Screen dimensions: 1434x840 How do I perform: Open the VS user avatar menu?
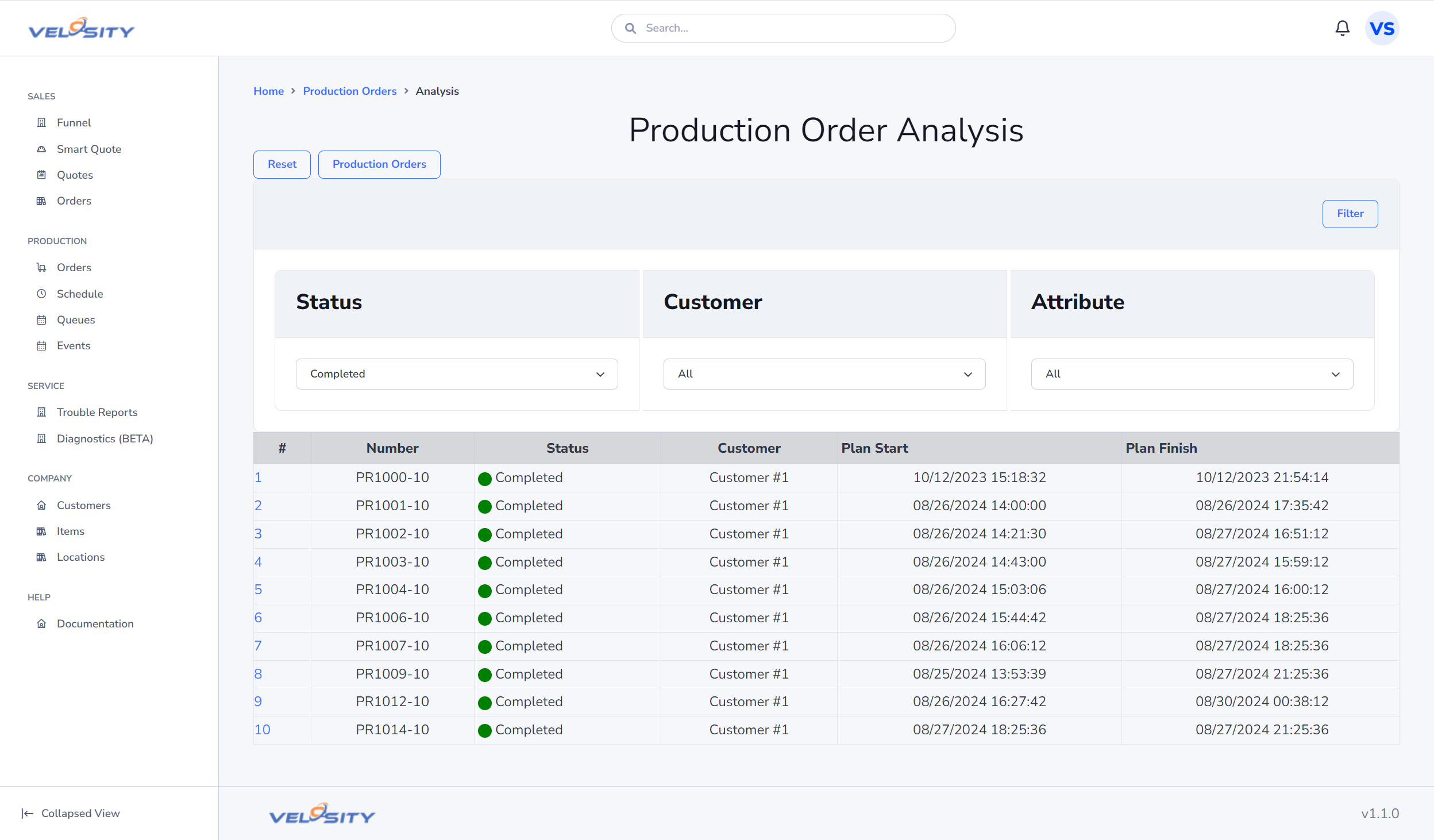1382,28
